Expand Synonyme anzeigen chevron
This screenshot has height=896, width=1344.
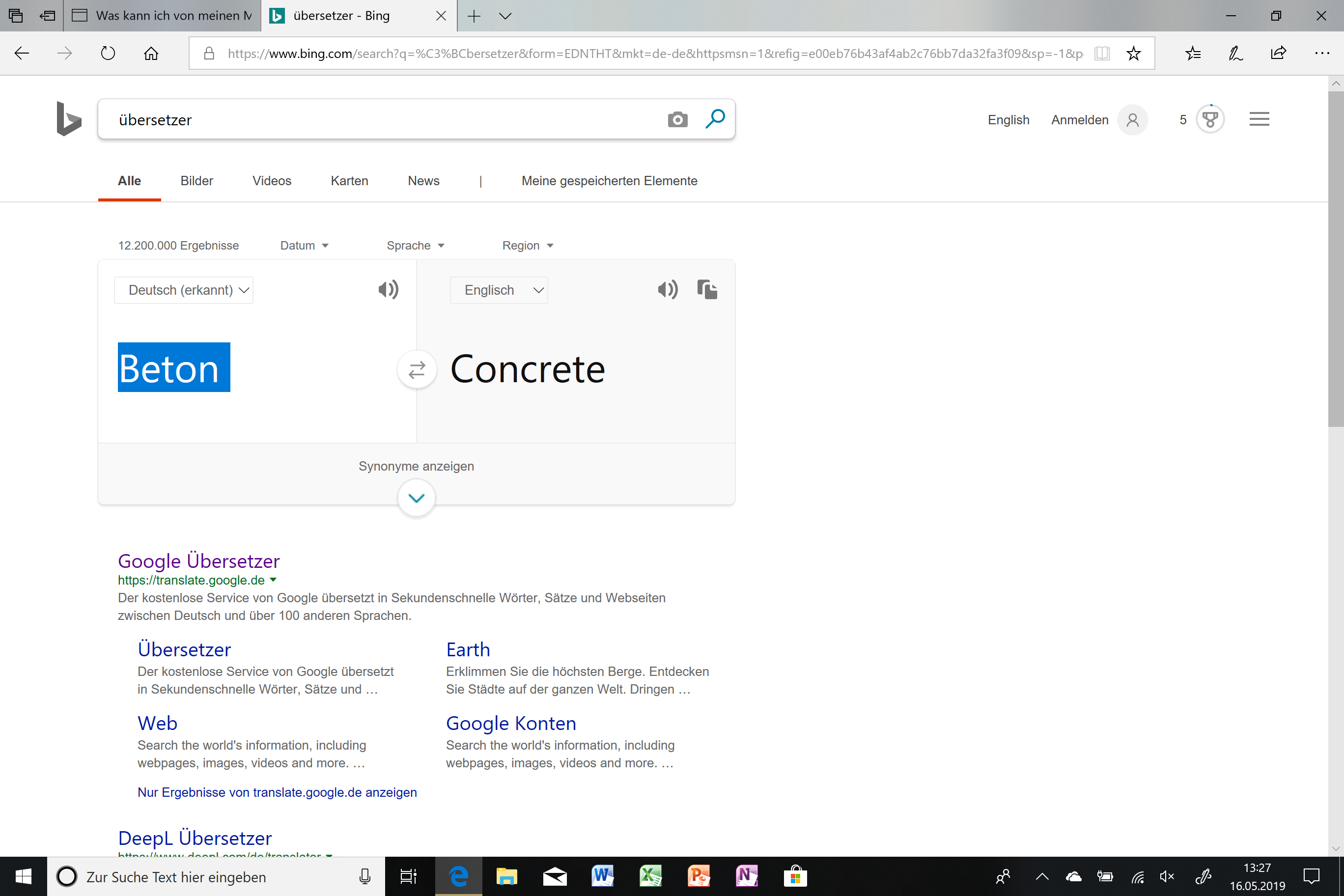tap(416, 498)
